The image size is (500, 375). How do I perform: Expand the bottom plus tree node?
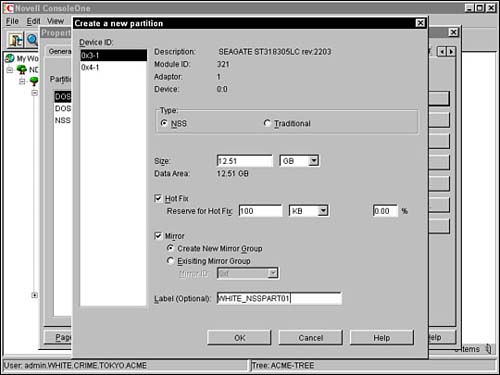click(34, 295)
